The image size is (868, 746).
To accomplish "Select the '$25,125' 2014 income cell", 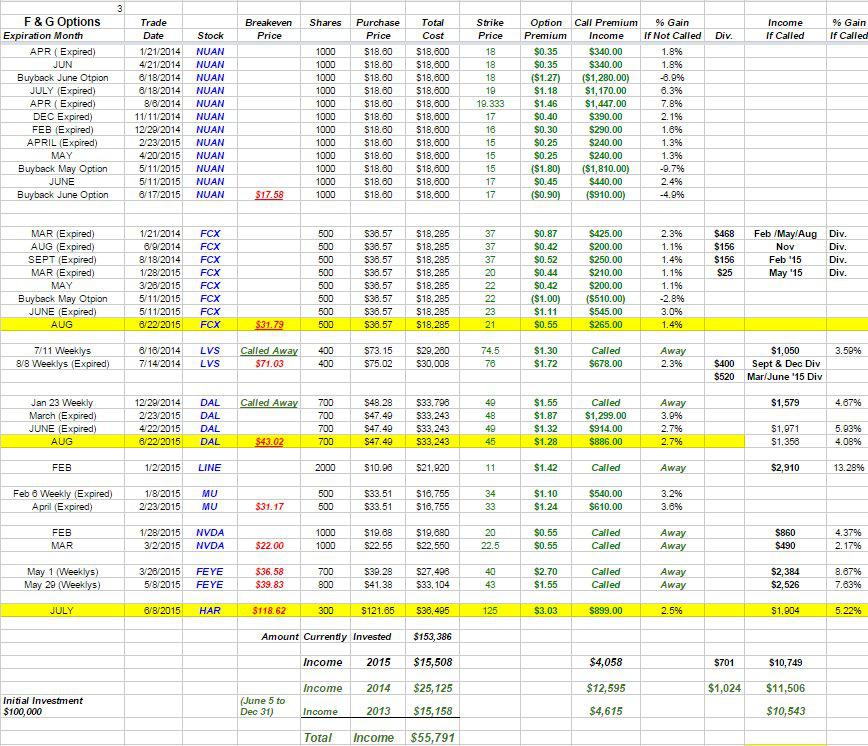I will click(432, 688).
